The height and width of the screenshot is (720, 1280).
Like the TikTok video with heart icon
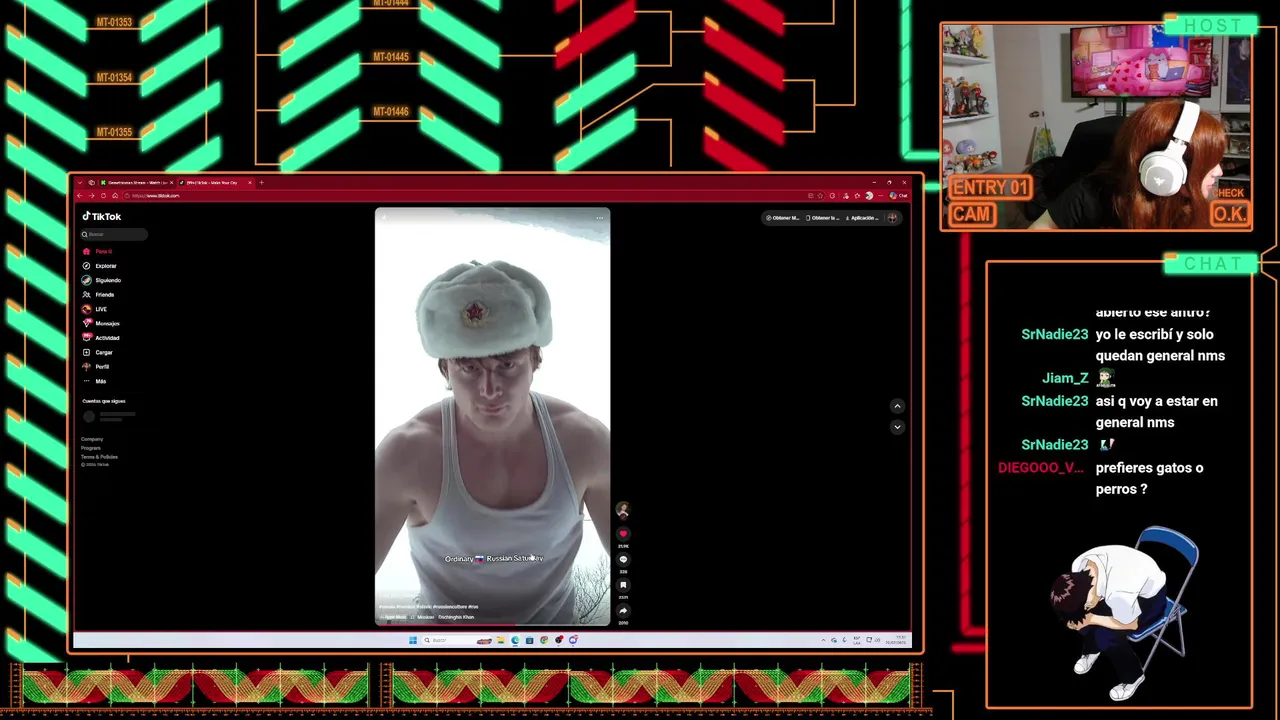tap(623, 534)
